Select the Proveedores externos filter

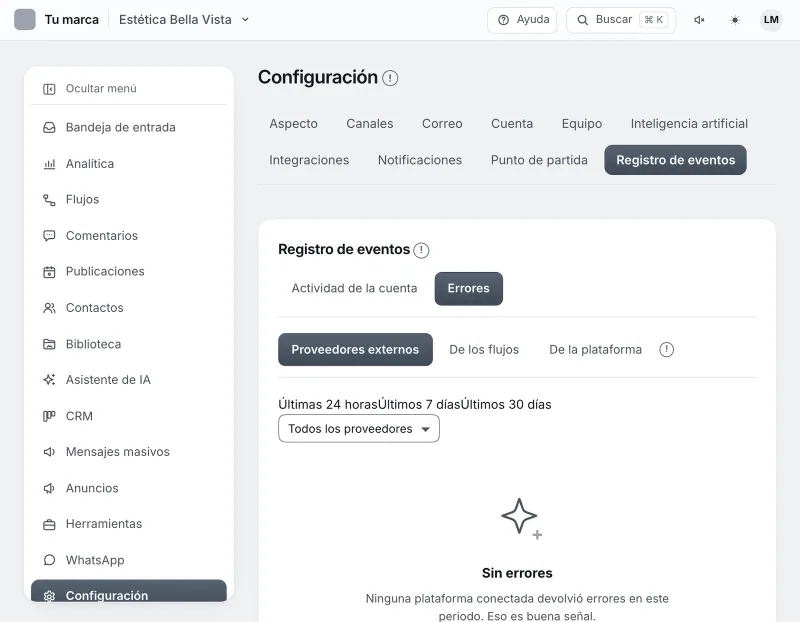tap(355, 350)
